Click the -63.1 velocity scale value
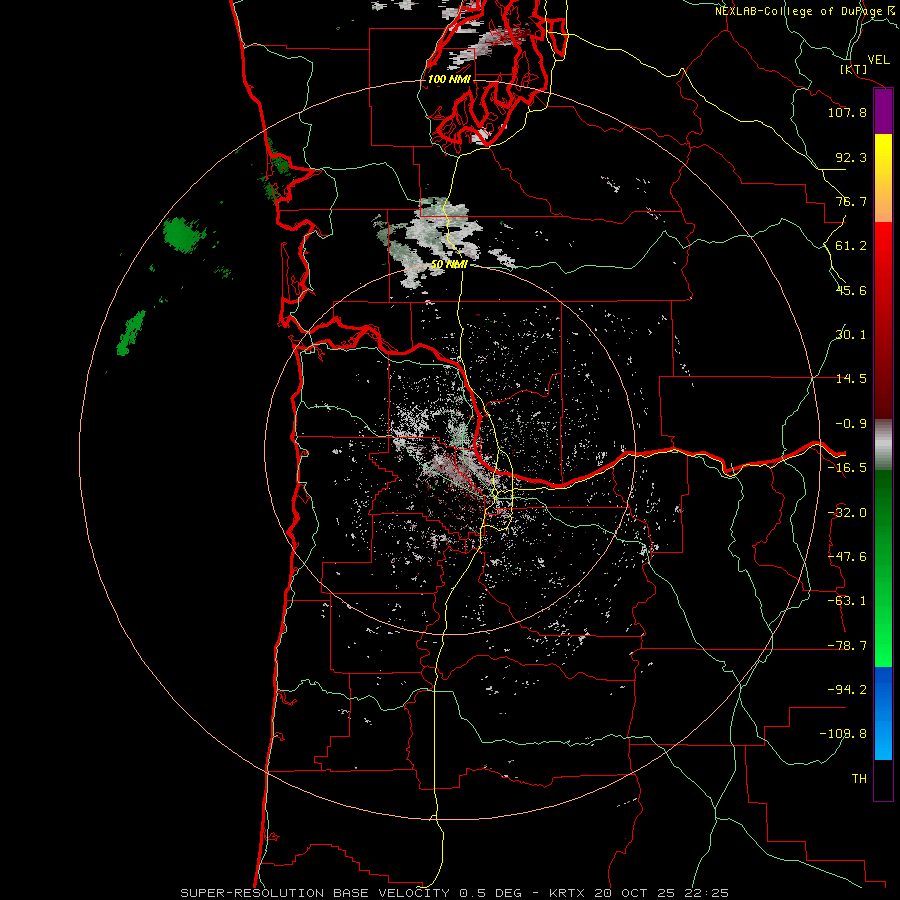This screenshot has width=900, height=900. coord(847,601)
